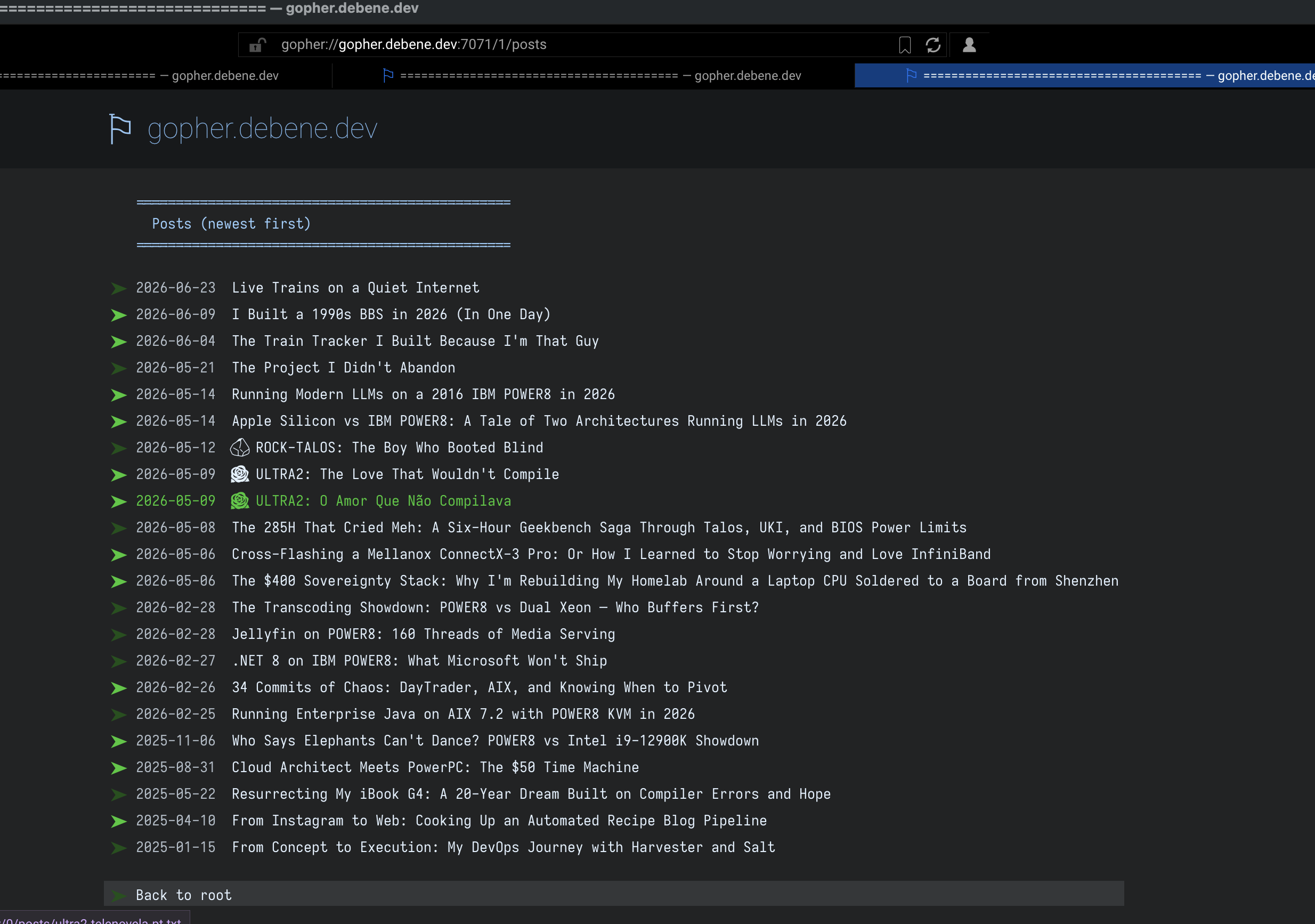Image resolution: width=1315 pixels, height=924 pixels.
Task: Open The Train Tracker I Built post
Action: pos(415,342)
